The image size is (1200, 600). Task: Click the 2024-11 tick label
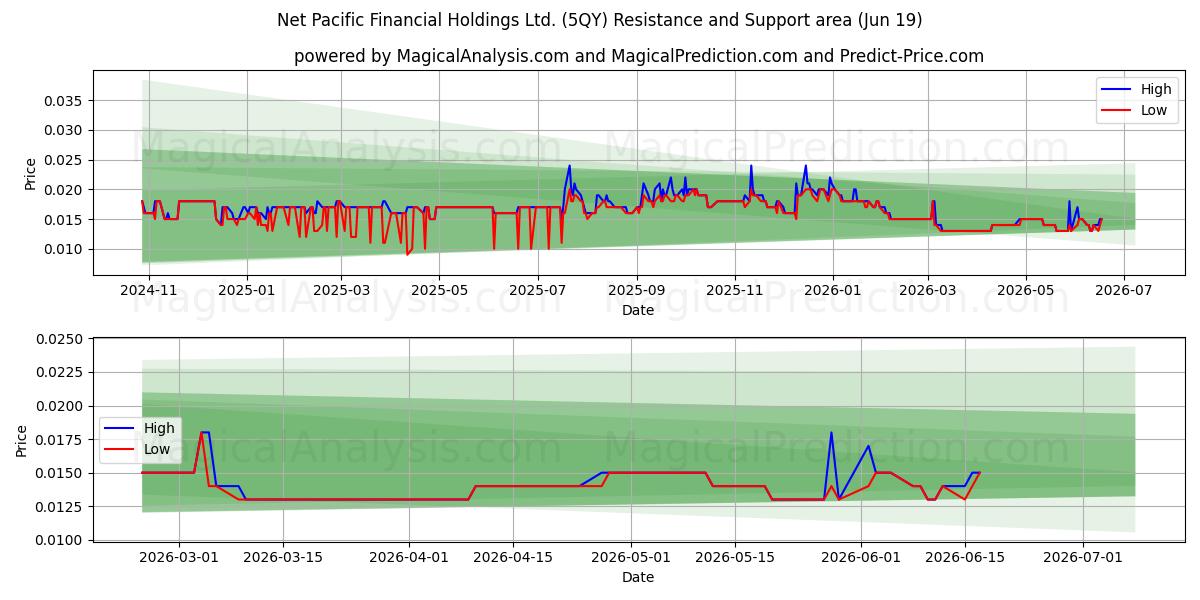pyautogui.click(x=149, y=290)
